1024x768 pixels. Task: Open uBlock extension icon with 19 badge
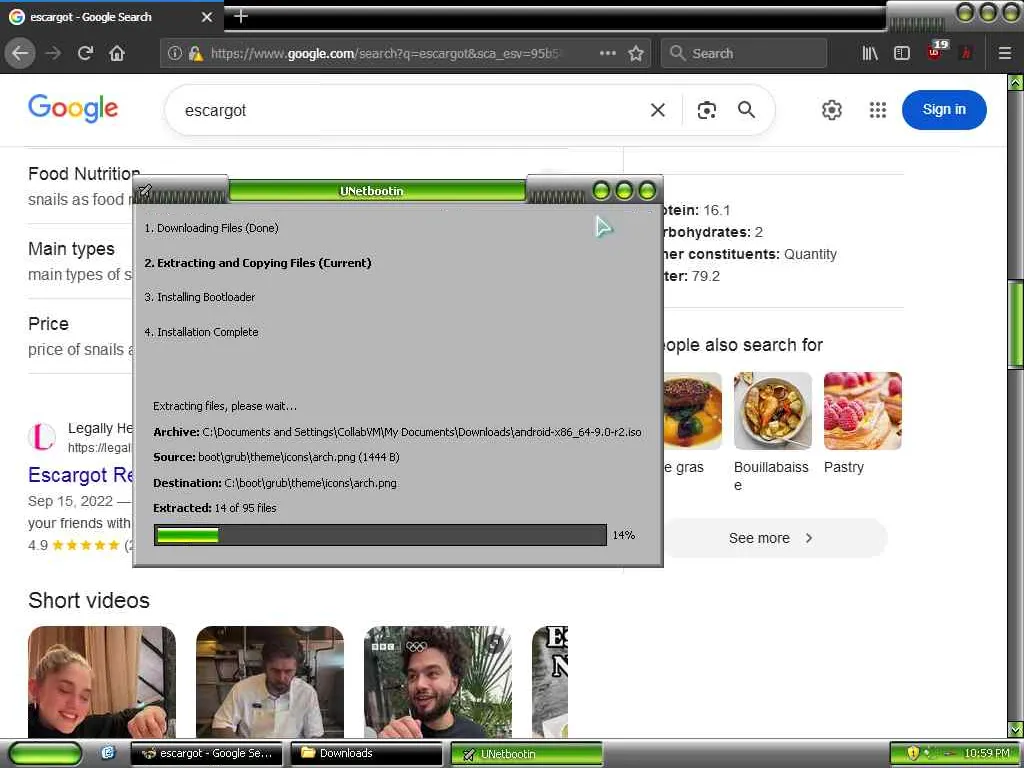(936, 52)
